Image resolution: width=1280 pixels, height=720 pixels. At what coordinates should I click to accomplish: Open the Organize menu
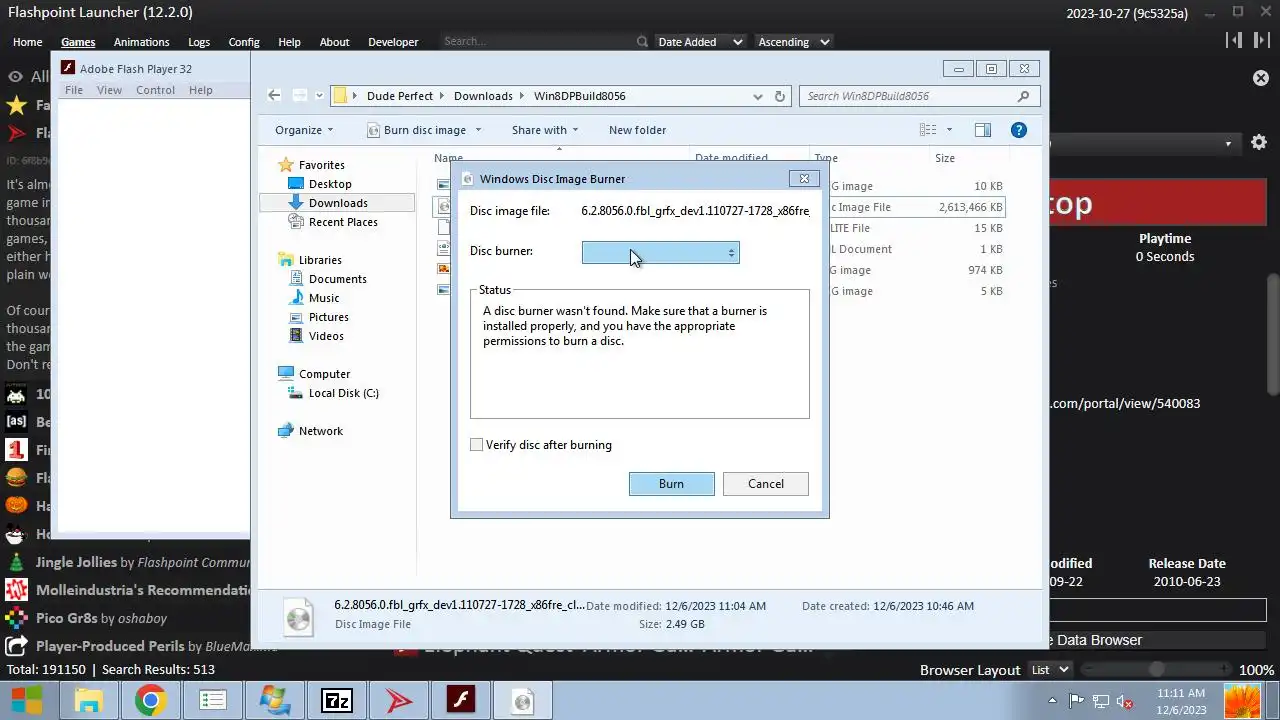tap(304, 130)
